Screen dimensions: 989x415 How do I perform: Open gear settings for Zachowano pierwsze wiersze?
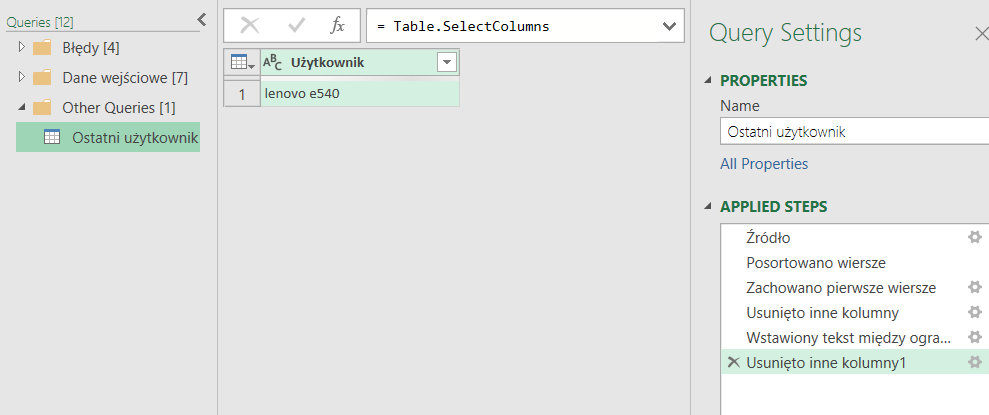974,287
